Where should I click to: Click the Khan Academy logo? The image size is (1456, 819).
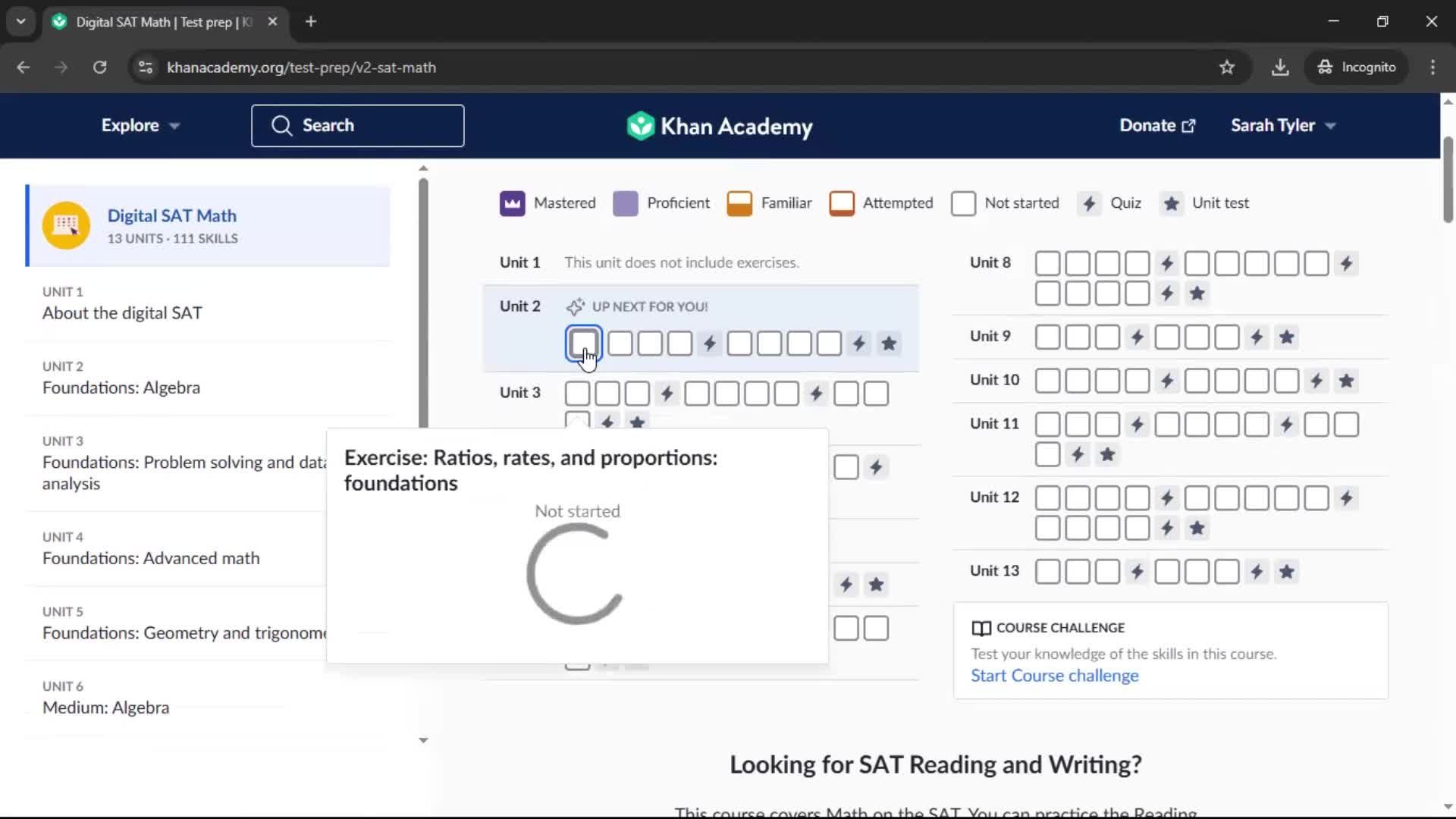[x=720, y=126]
